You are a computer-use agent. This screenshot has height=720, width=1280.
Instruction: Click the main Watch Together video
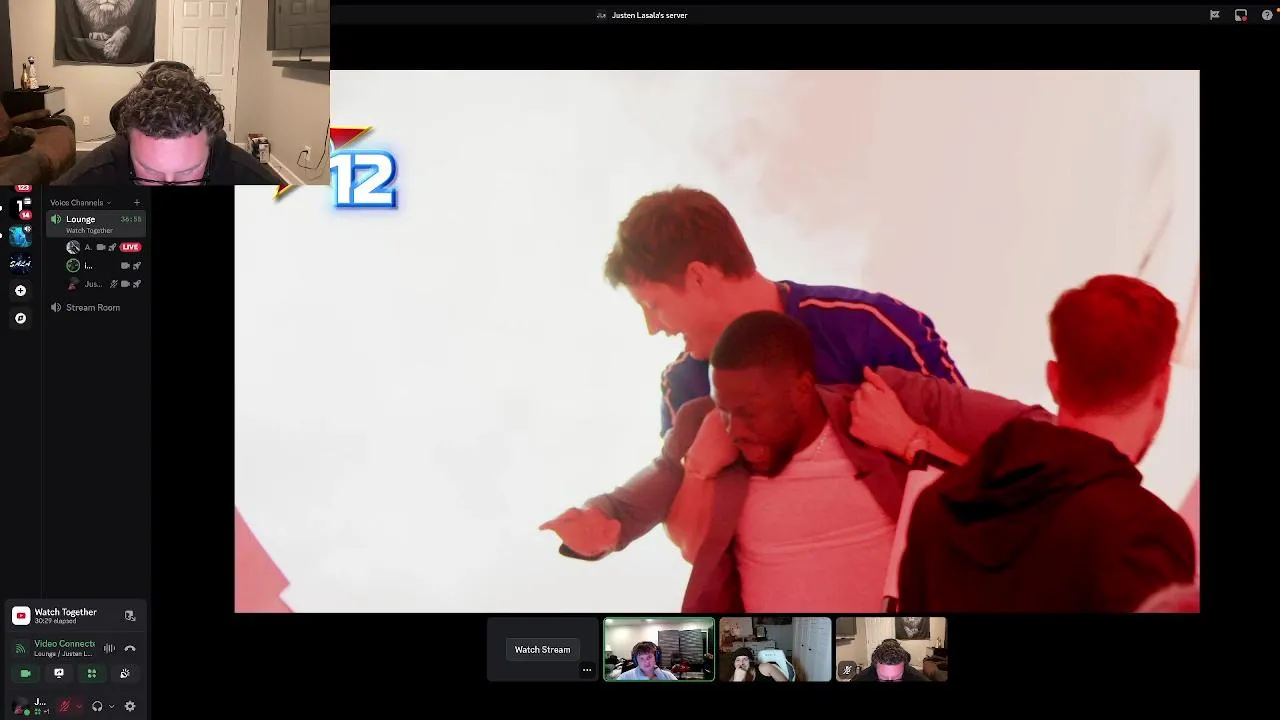tap(717, 341)
